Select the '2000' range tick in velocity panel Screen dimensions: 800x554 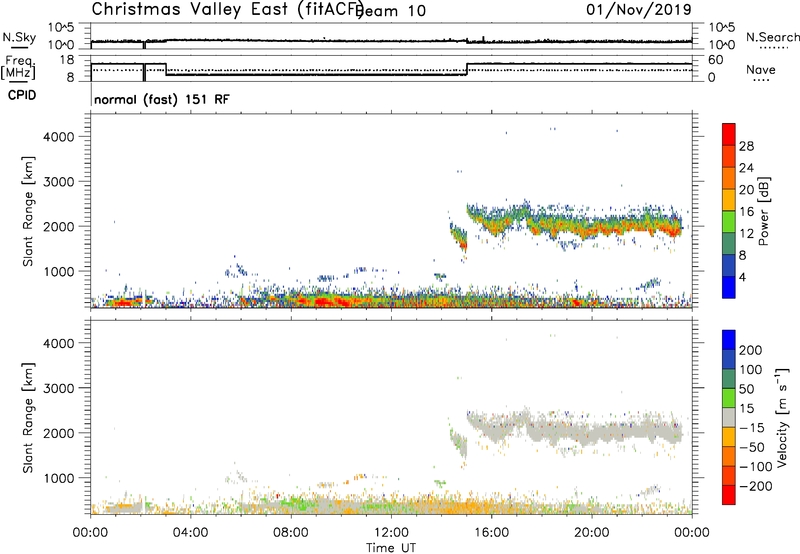tap(58, 433)
